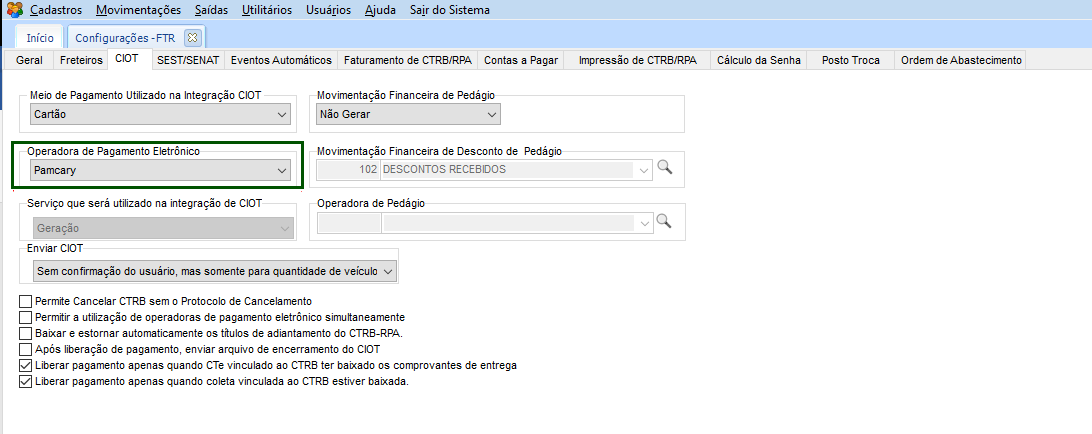
Task: Expand Meio de Pagamento dropdown showing Cartão
Action: pyautogui.click(x=161, y=114)
